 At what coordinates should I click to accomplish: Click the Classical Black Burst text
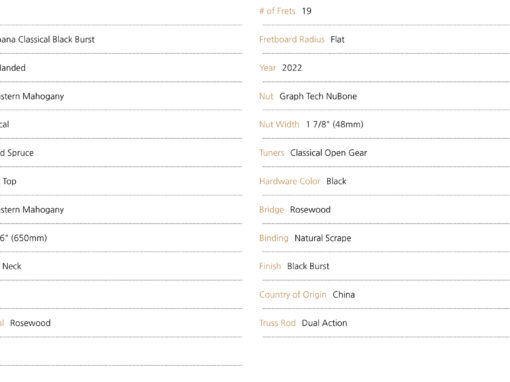(x=56, y=40)
